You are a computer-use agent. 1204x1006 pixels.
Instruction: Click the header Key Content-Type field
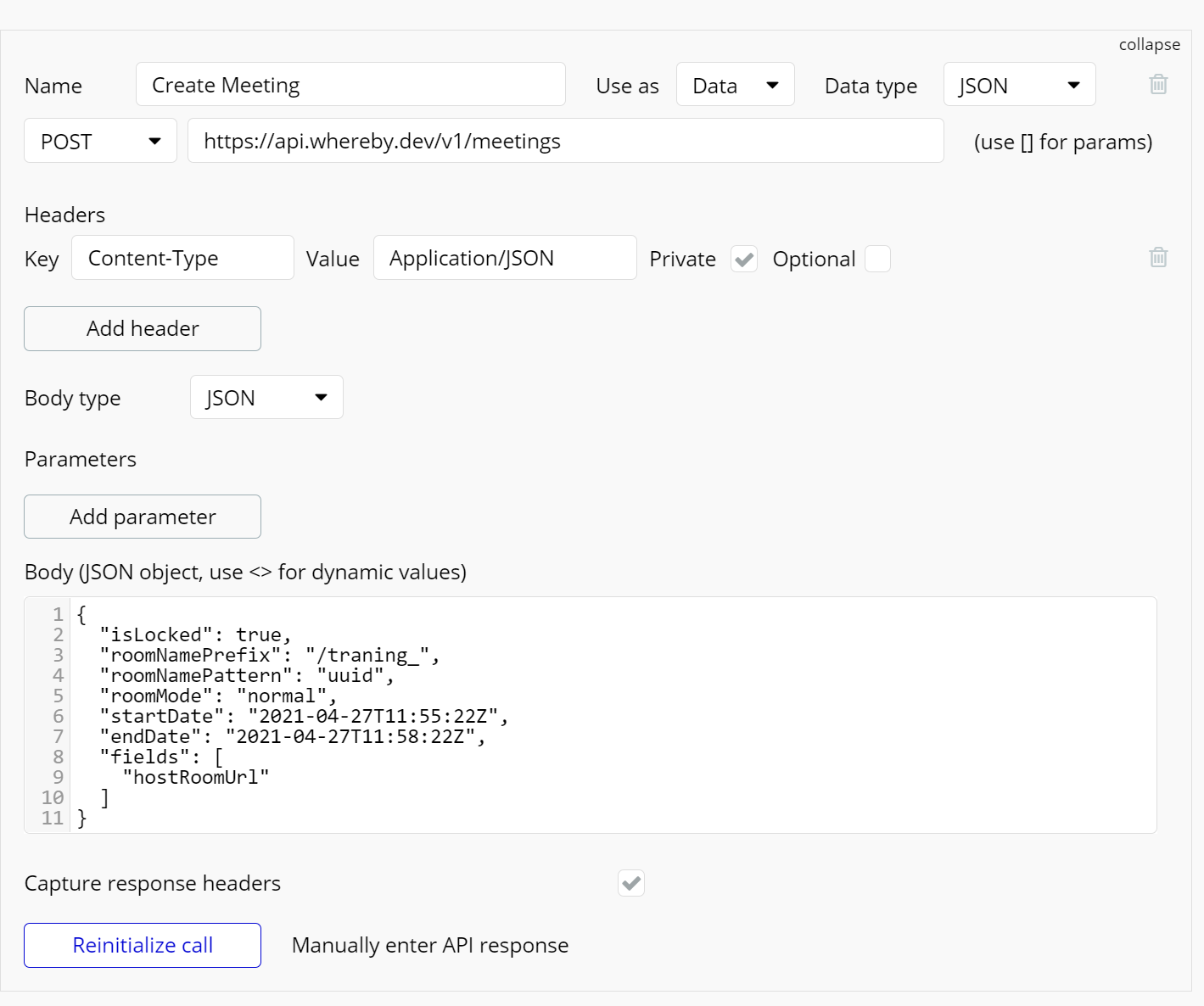[182, 258]
